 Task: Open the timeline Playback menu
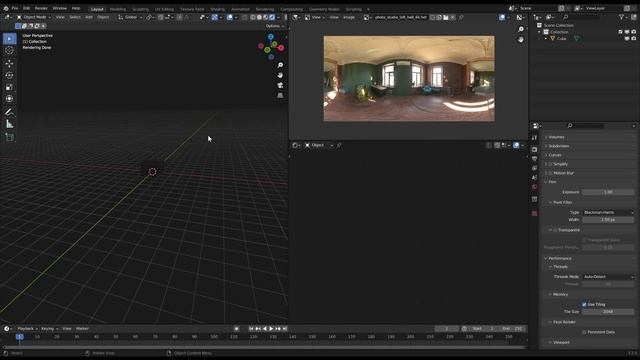pos(27,329)
